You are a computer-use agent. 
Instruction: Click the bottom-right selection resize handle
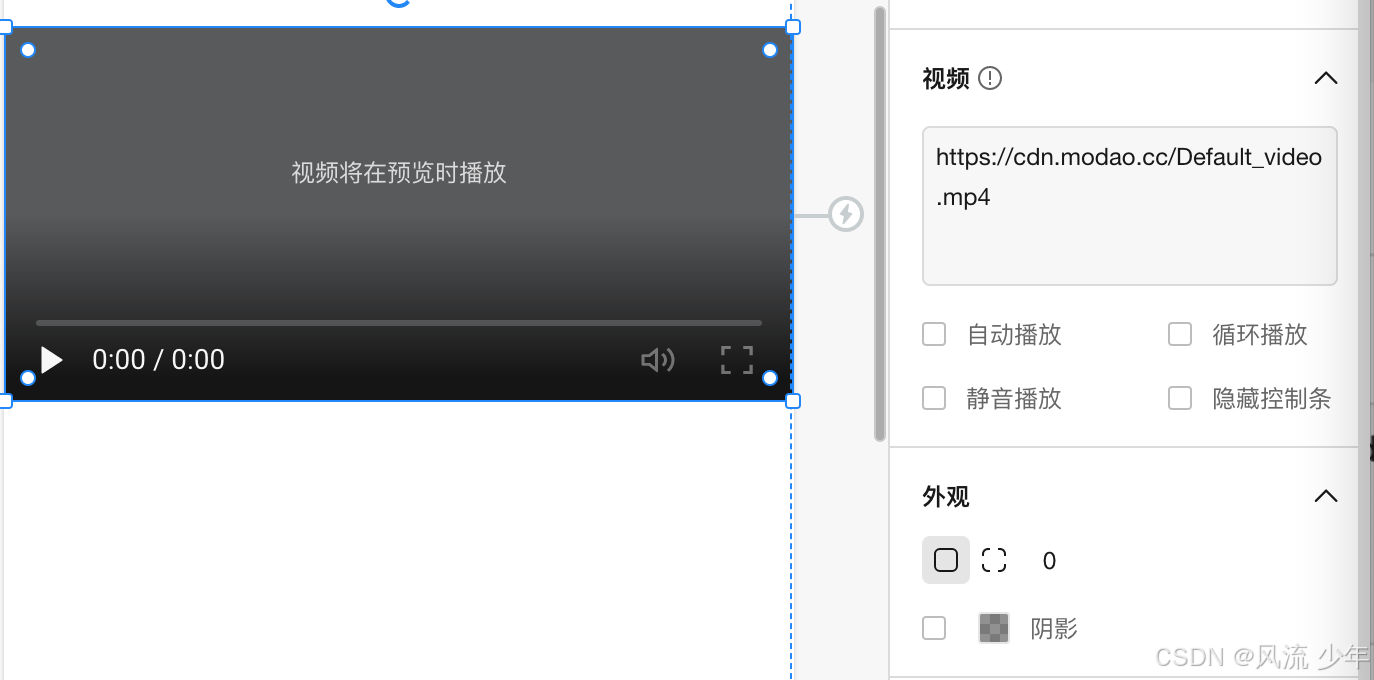tap(793, 401)
